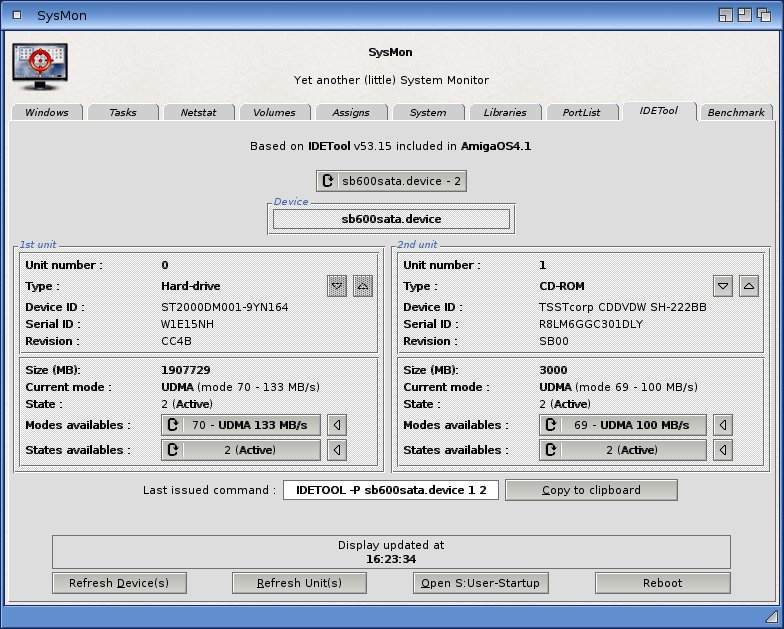Click the down arrow button in the 2nd unit panel

(x=723, y=286)
